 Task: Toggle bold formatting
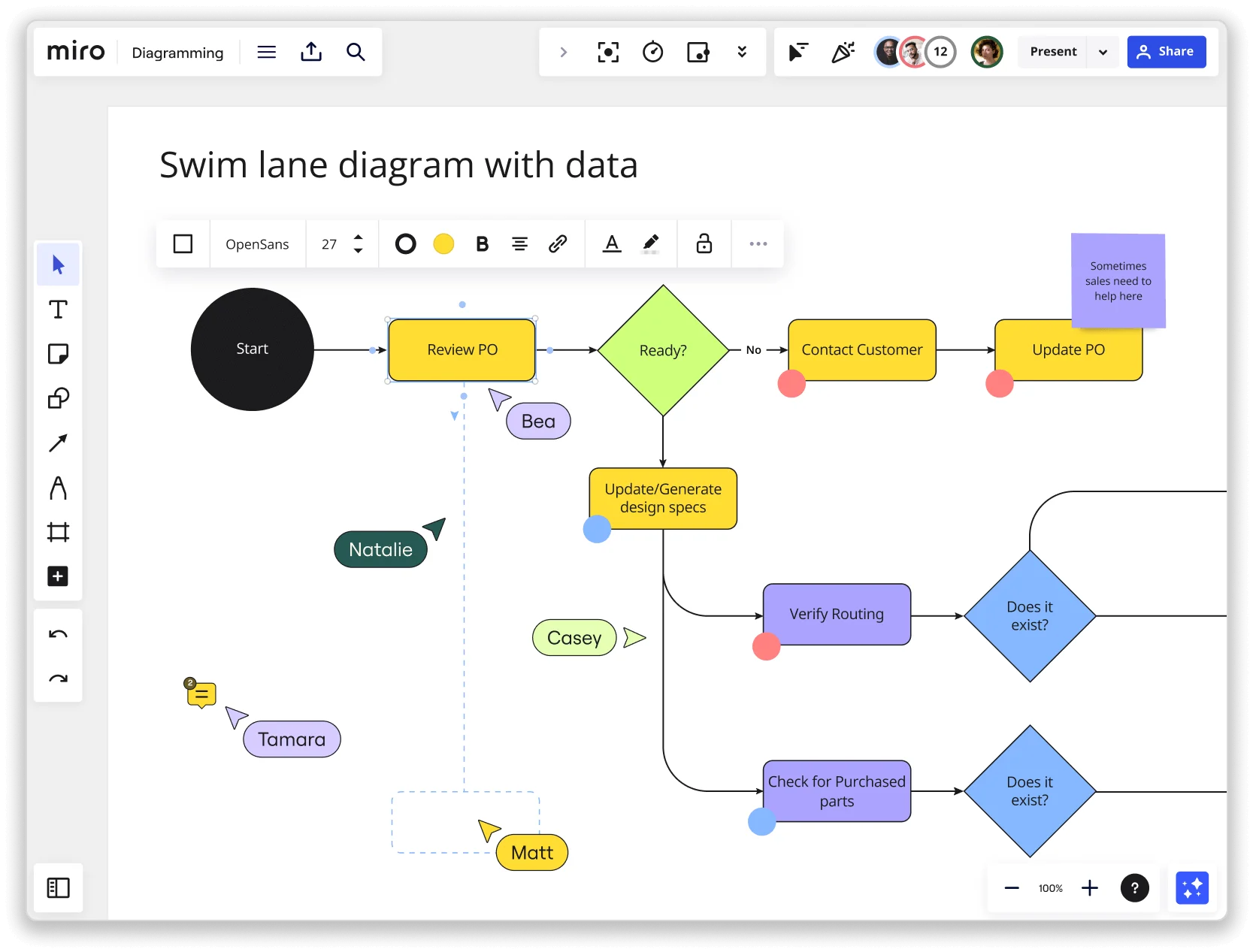pyautogui.click(x=483, y=243)
